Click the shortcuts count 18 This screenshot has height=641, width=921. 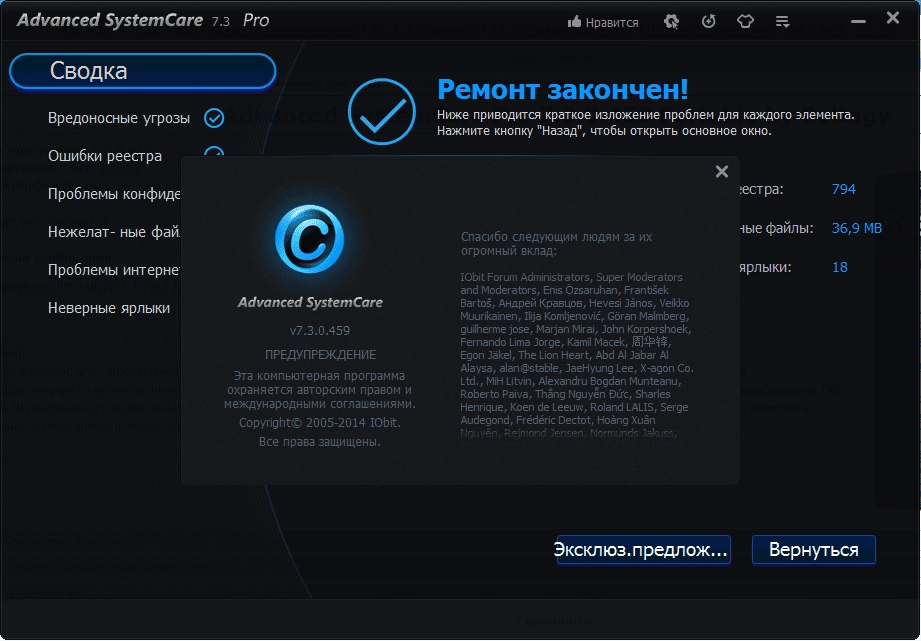840,267
